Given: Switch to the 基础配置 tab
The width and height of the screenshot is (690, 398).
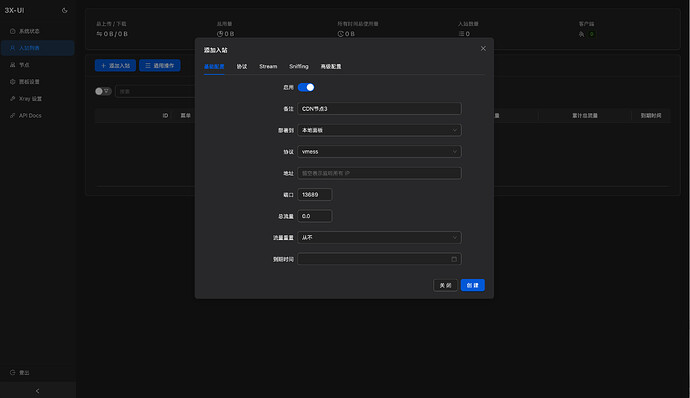Looking at the screenshot, I should (x=214, y=66).
